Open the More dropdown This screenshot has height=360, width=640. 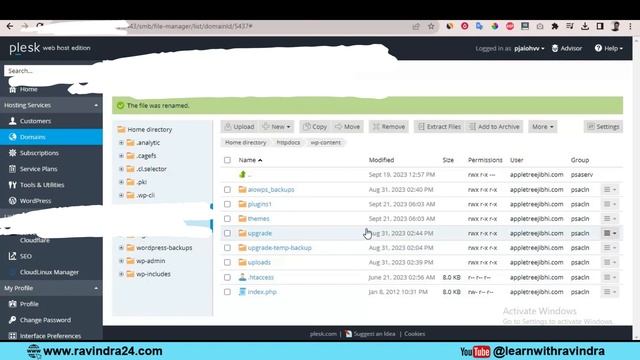(542, 127)
